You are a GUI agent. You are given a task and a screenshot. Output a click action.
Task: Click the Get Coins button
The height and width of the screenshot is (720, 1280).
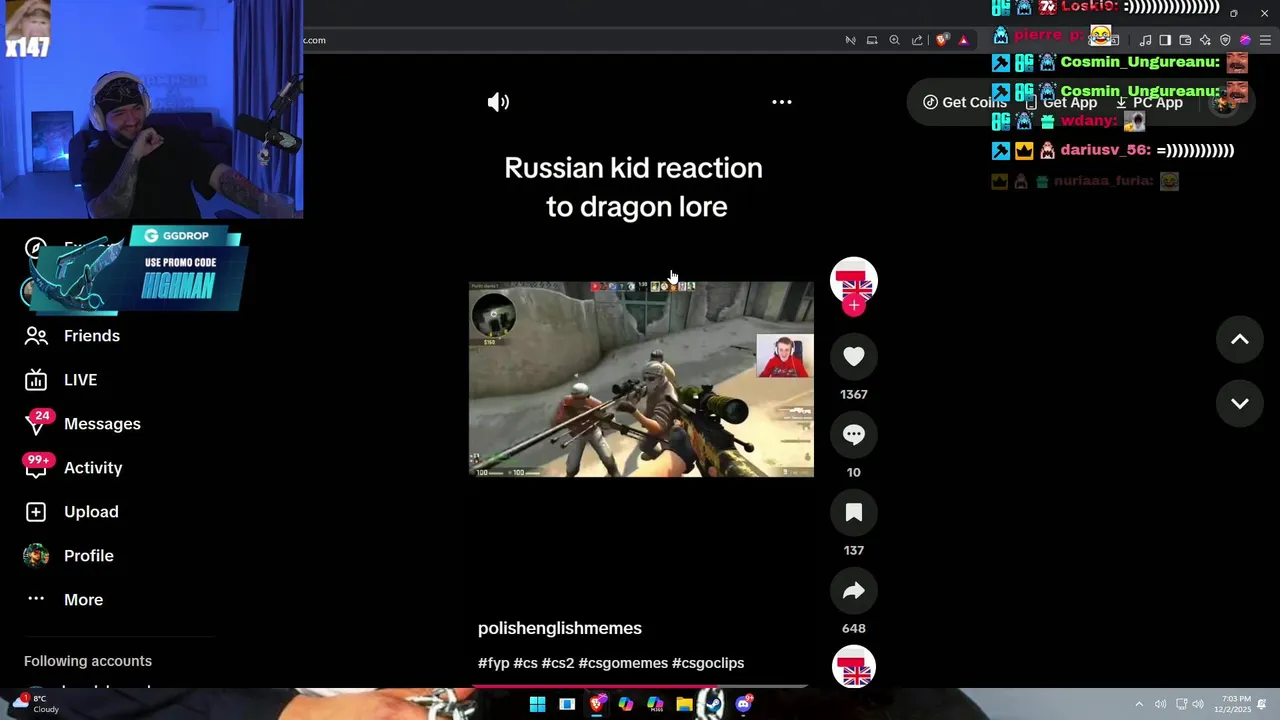pyautogui.click(x=964, y=102)
